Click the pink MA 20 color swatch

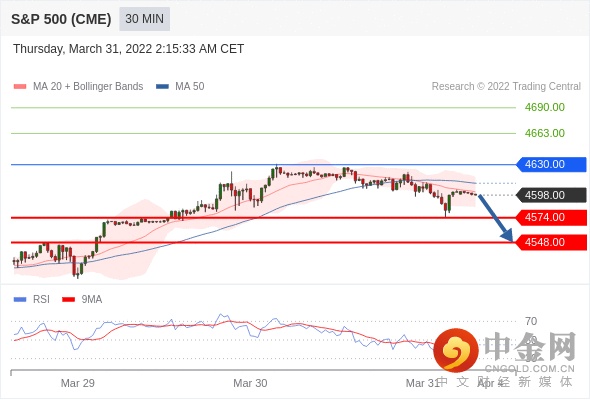point(20,87)
